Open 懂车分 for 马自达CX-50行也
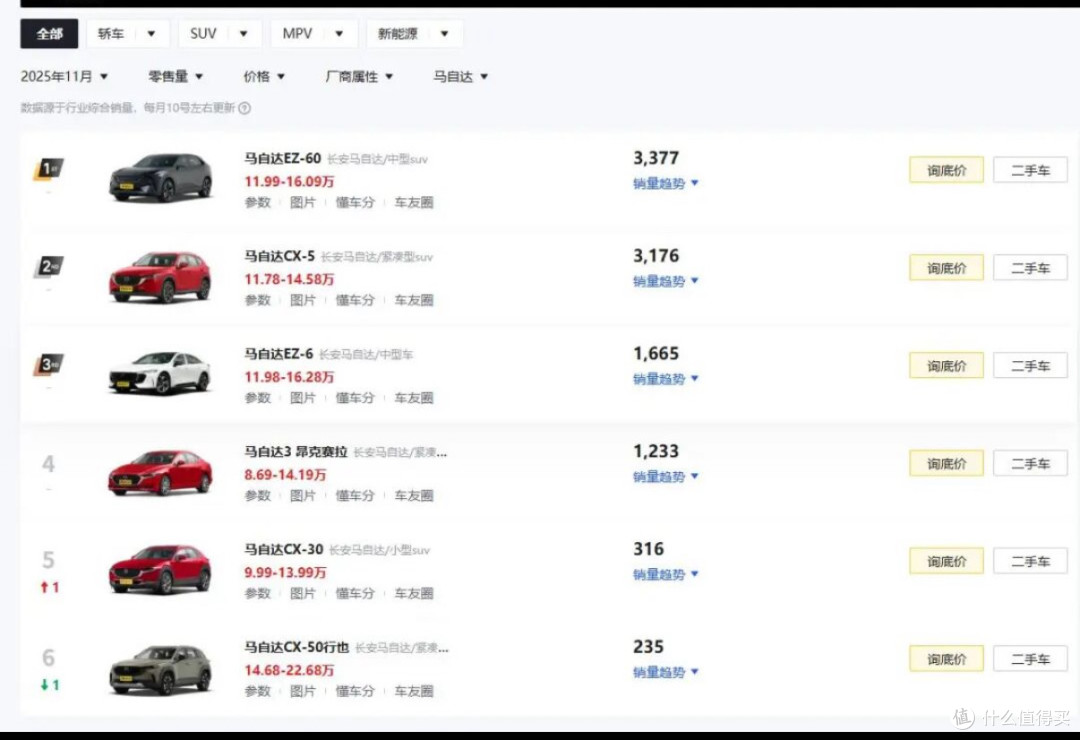 pyautogui.click(x=355, y=692)
